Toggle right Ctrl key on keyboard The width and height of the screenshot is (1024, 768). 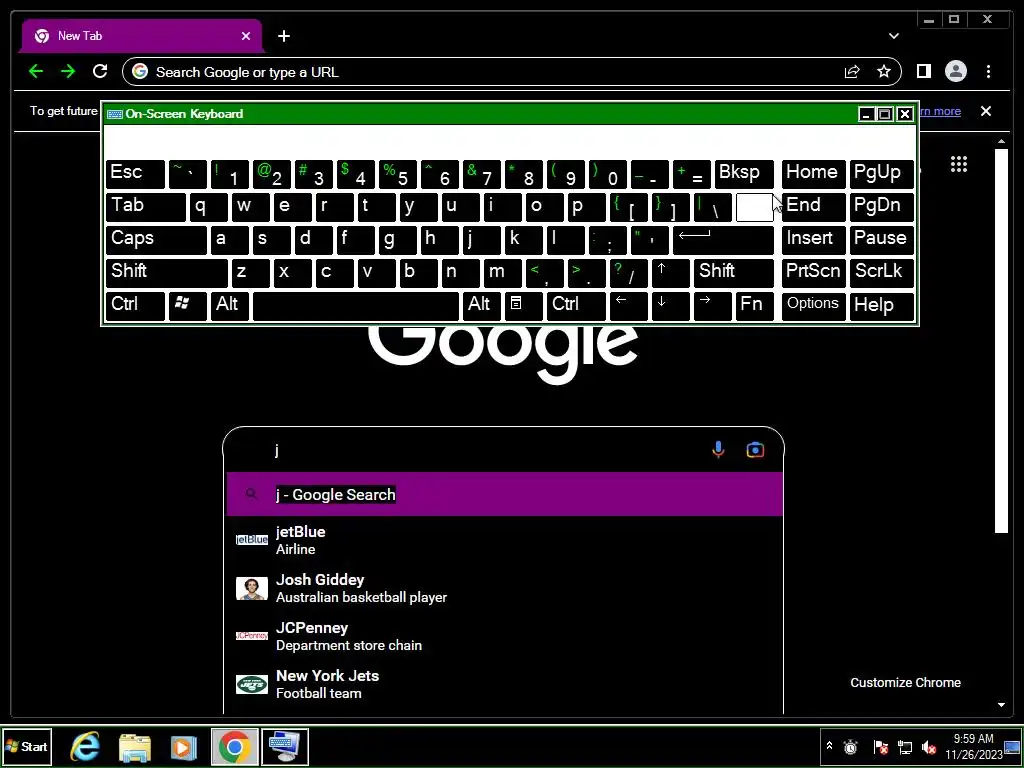click(x=575, y=305)
